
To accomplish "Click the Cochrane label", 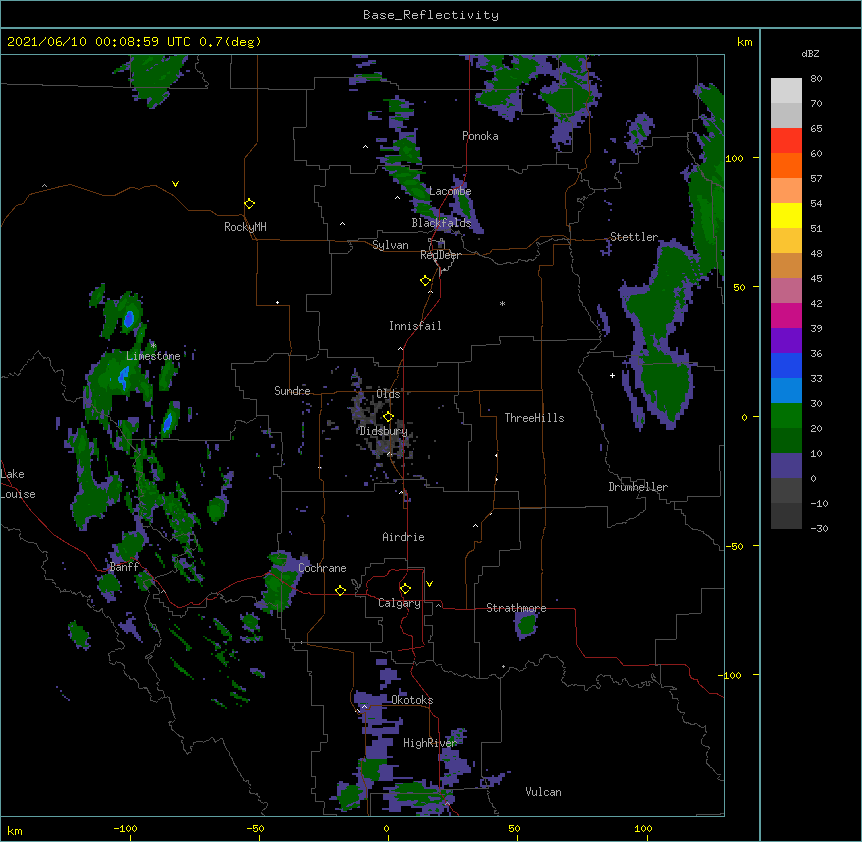I will [x=322, y=568].
